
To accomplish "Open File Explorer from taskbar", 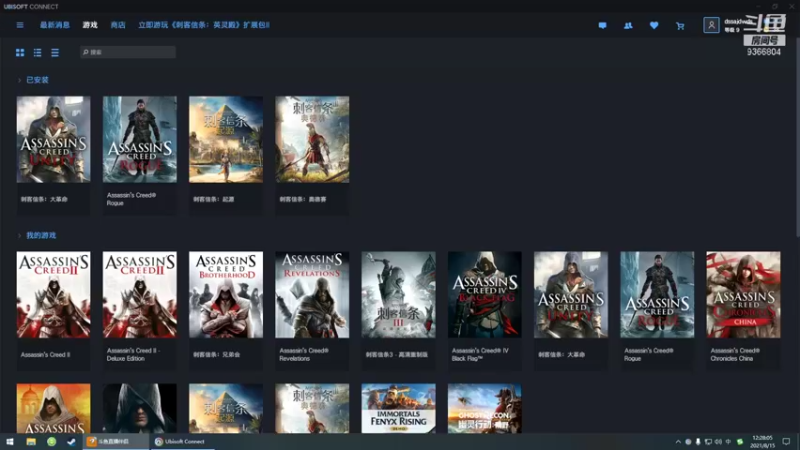I will (x=31, y=442).
